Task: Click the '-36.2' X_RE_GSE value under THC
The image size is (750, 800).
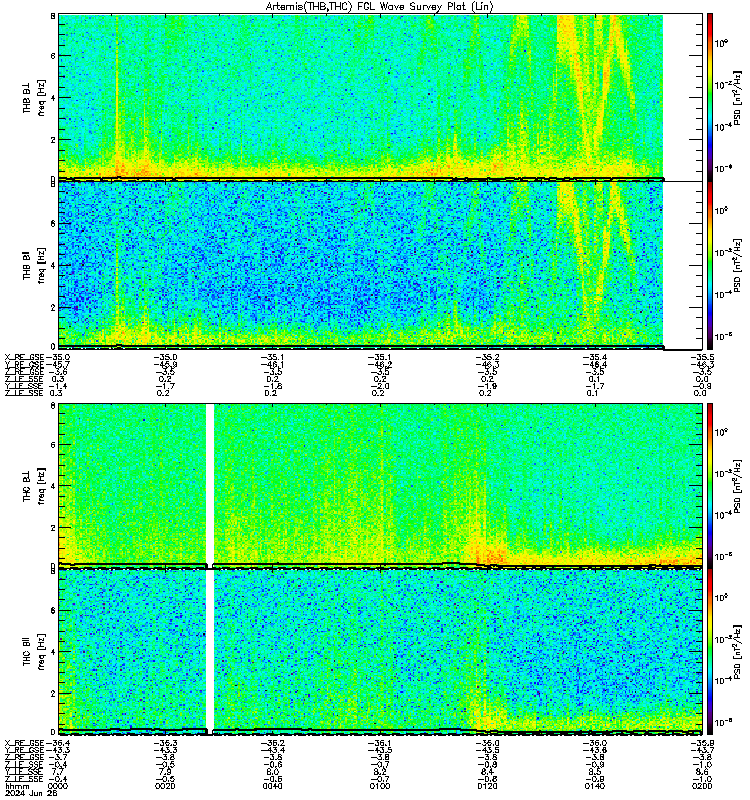Action: point(272,743)
